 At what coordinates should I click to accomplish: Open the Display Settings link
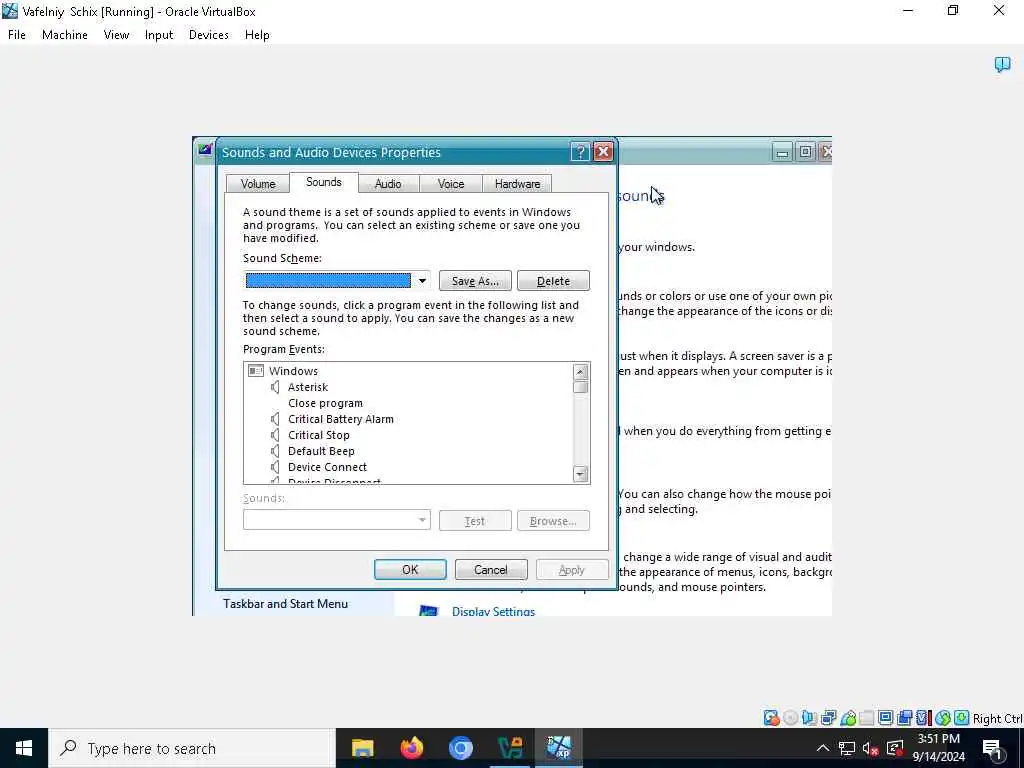coord(493,611)
